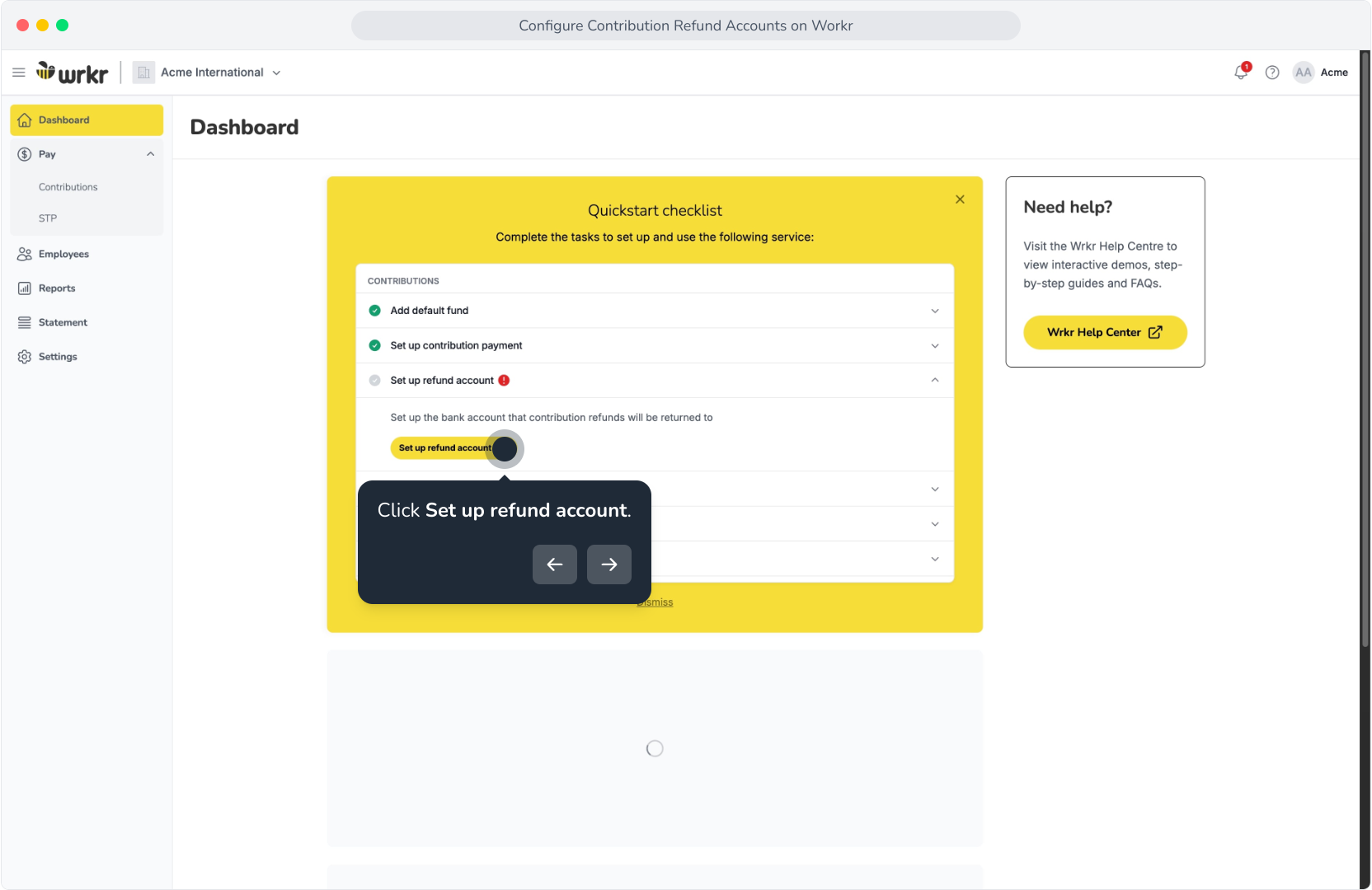1372x890 pixels.
Task: Click the yellow Set up refund account button
Action: pos(447,447)
